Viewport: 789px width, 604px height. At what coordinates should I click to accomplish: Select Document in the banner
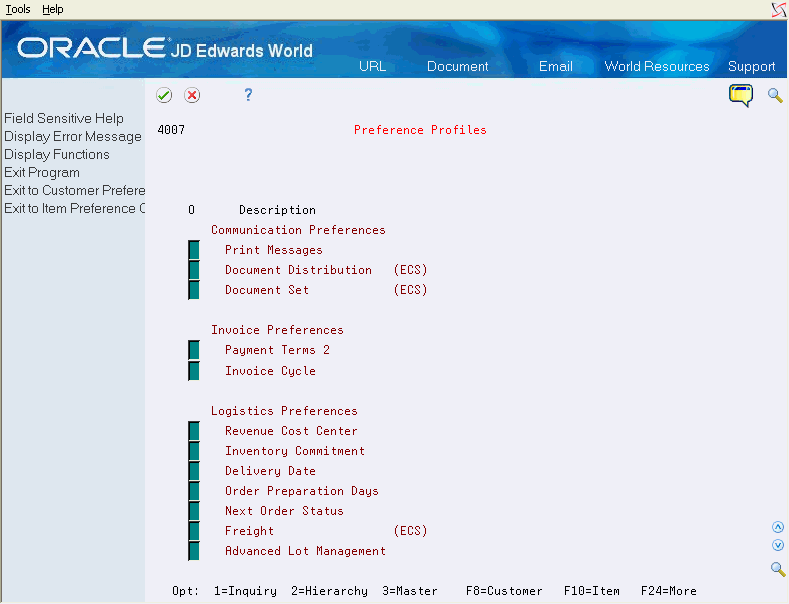pyautogui.click(x=457, y=66)
